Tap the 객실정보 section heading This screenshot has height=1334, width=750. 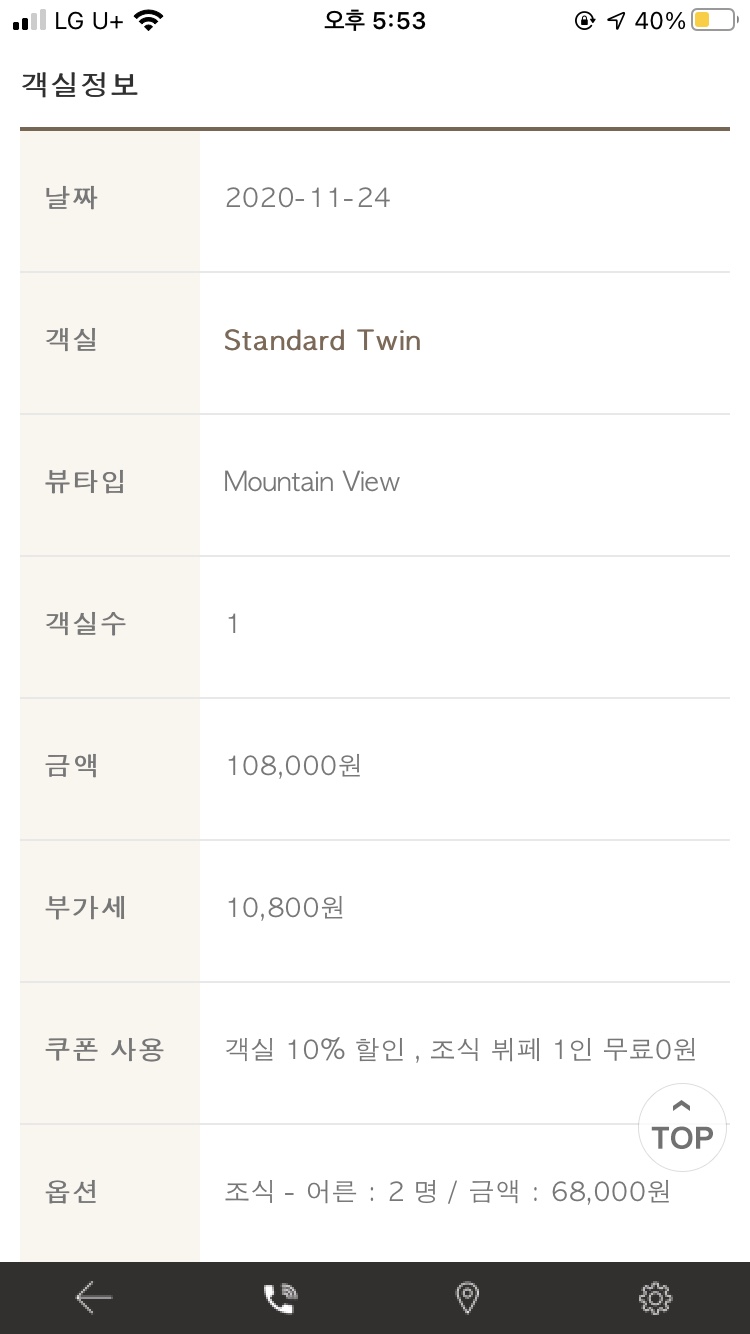[x=79, y=85]
